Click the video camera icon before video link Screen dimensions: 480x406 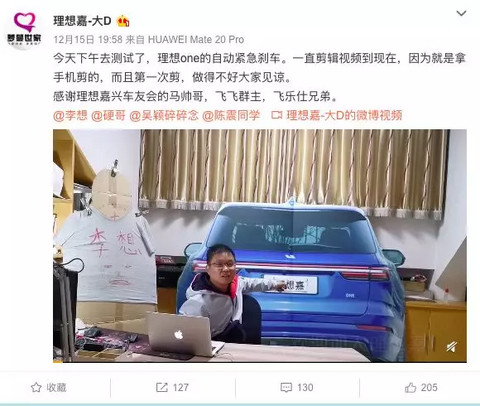point(277,115)
